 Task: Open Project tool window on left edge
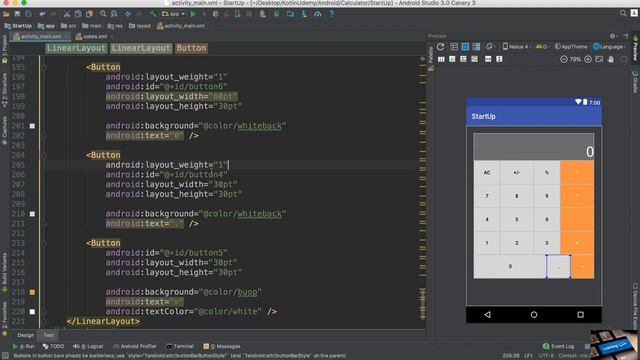(4, 49)
